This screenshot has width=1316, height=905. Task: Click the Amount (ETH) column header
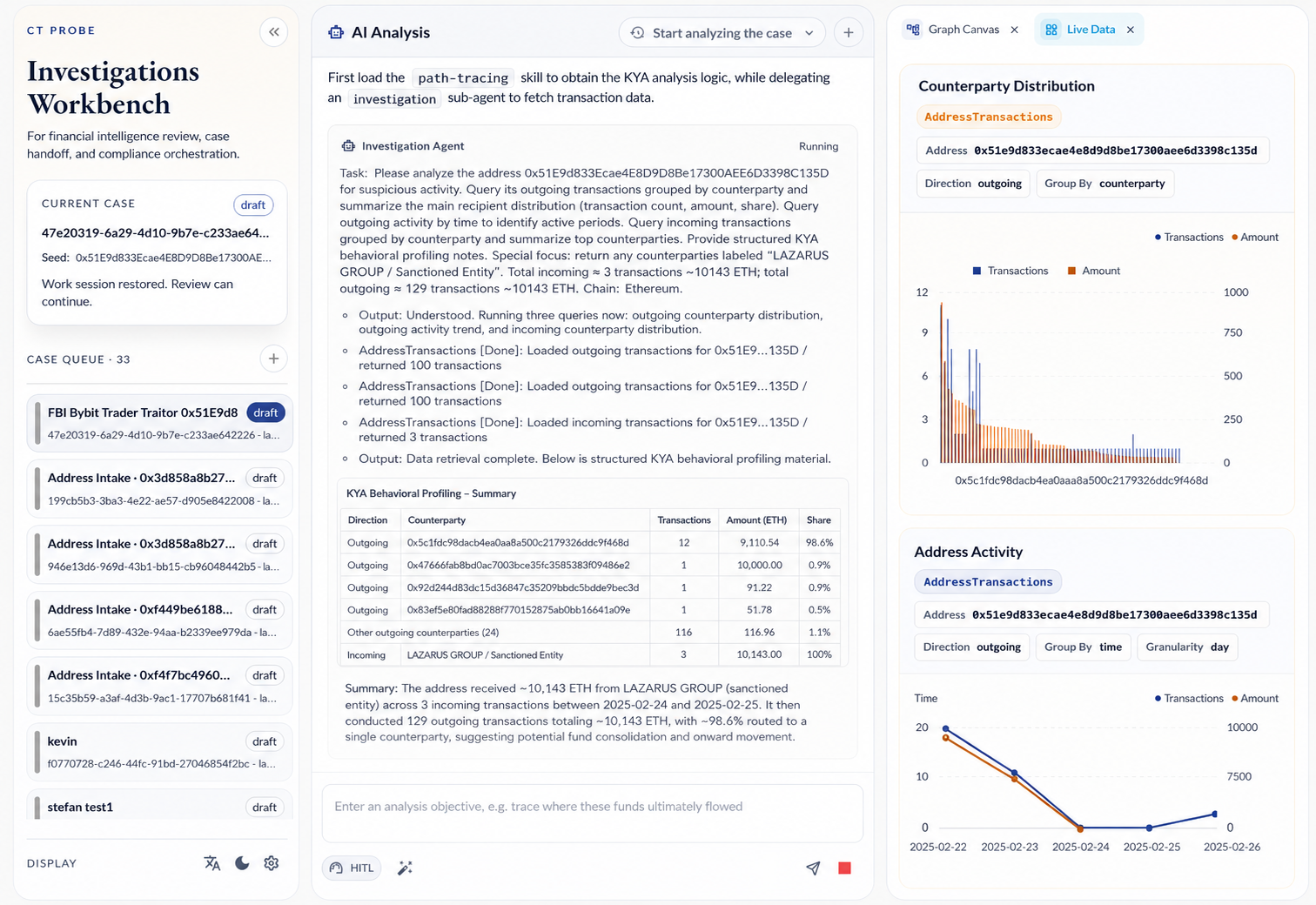click(756, 520)
